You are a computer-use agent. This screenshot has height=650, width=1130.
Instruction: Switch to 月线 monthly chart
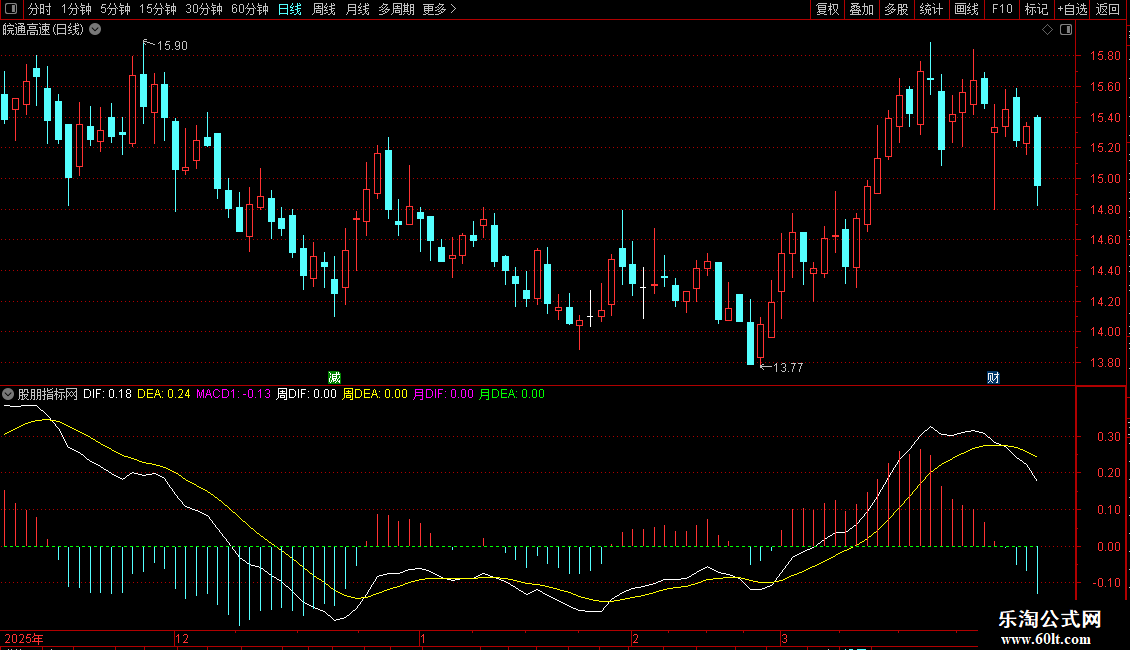click(x=357, y=9)
